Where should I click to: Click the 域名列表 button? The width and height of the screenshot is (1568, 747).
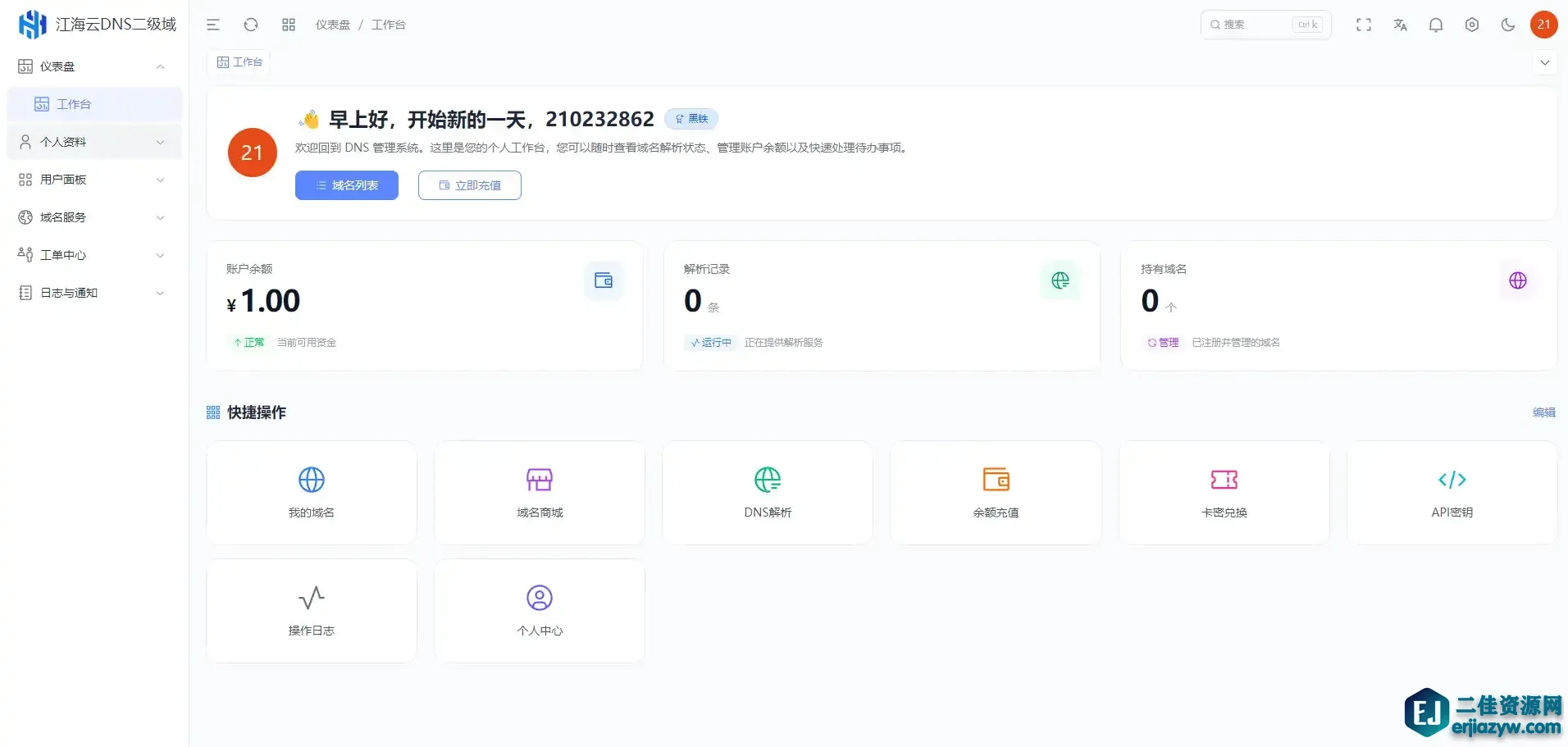(x=347, y=185)
